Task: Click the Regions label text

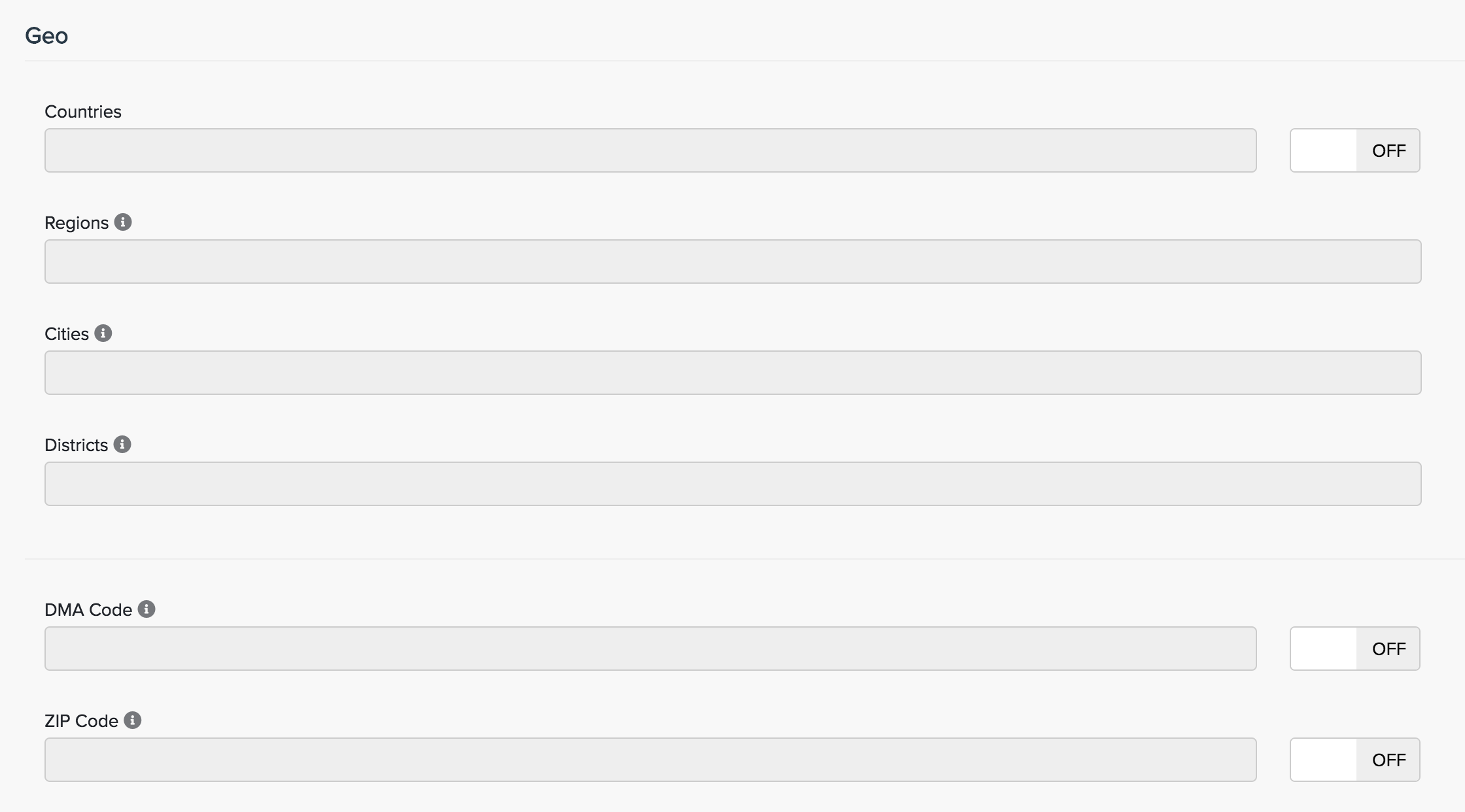Action: [77, 223]
